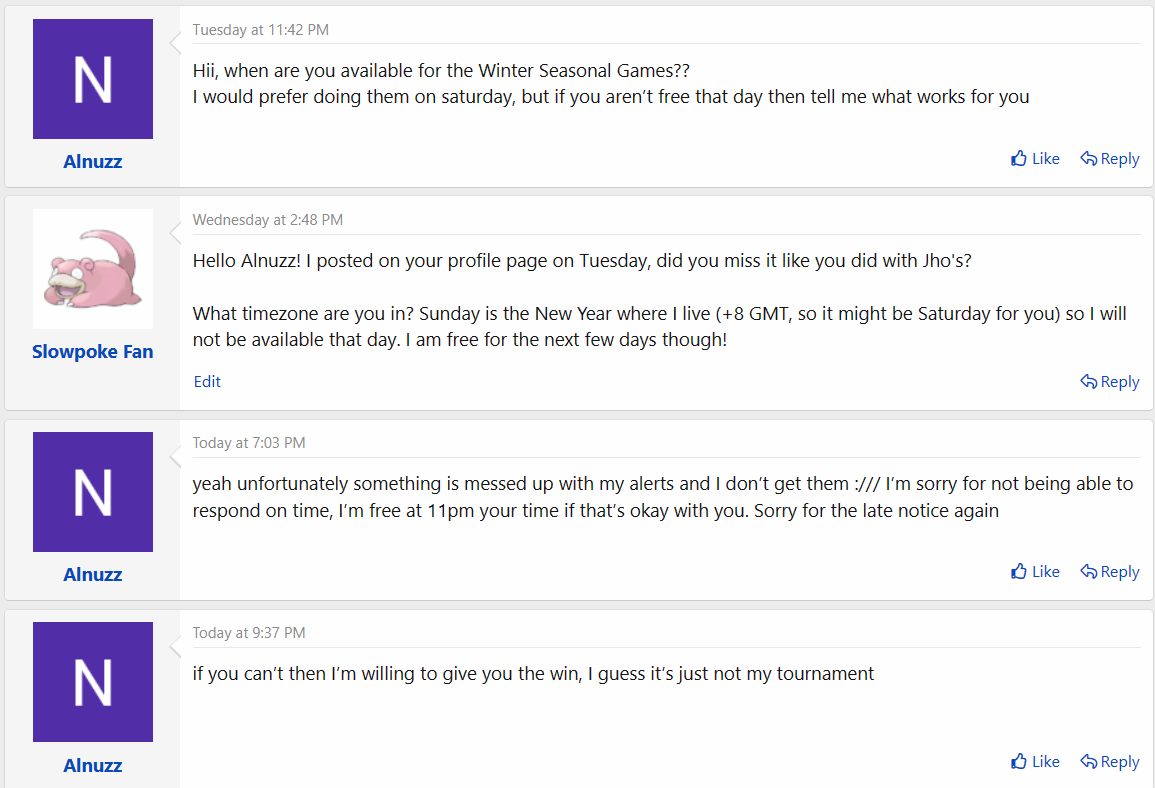The height and width of the screenshot is (788, 1155).
Task: Click the Slowpoke avatar image
Action: click(x=93, y=269)
